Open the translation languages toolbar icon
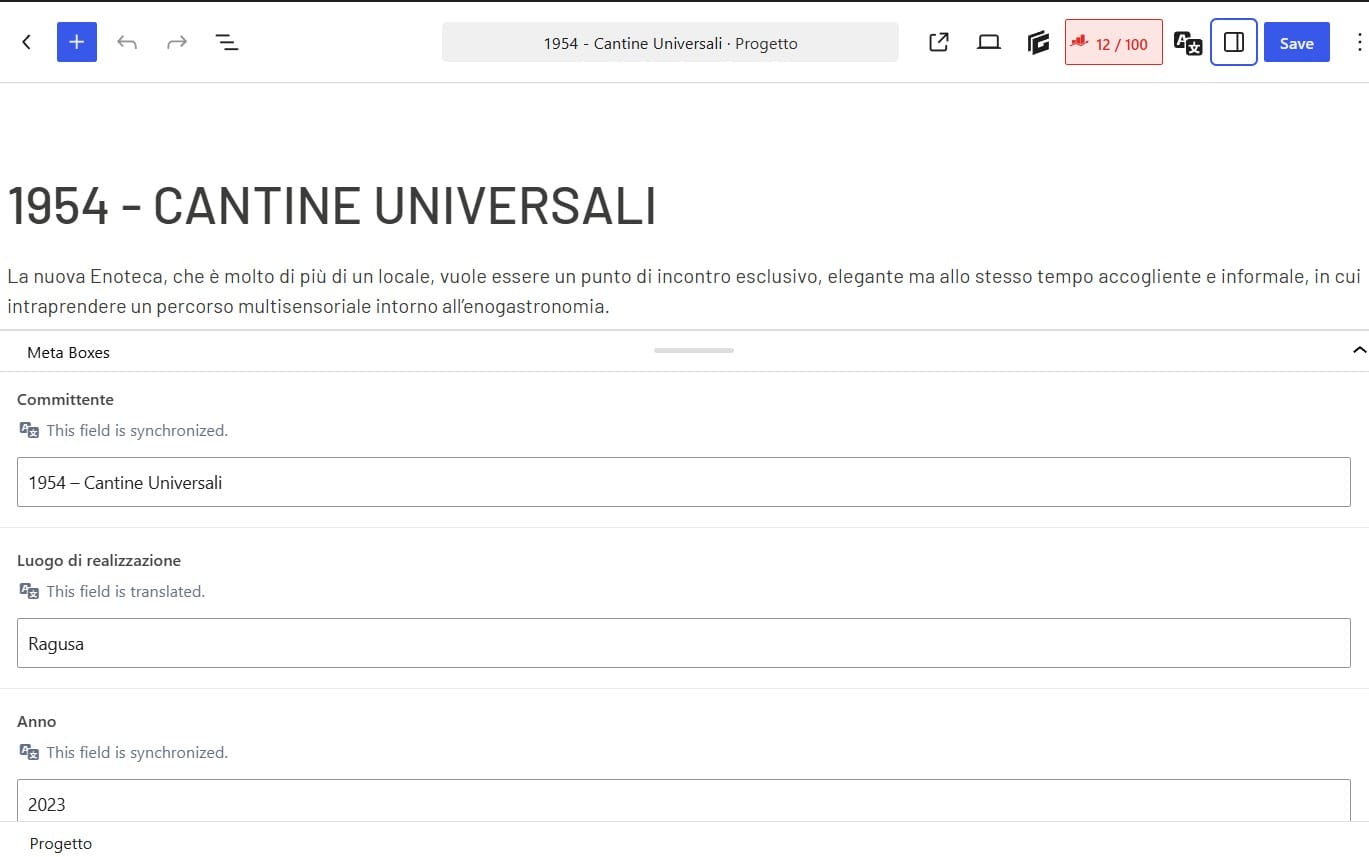The image size is (1369, 857). pos(1187,42)
